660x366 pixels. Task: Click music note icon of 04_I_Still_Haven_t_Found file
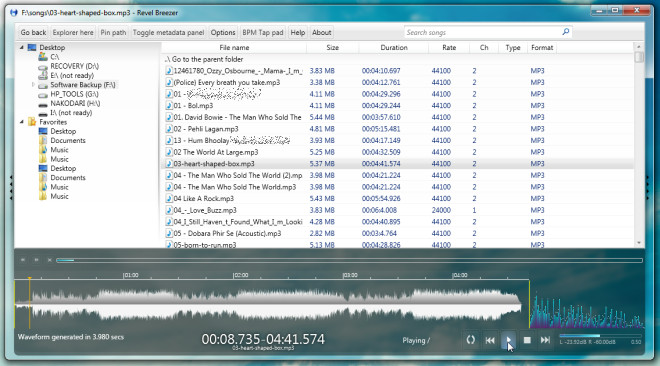click(x=168, y=222)
